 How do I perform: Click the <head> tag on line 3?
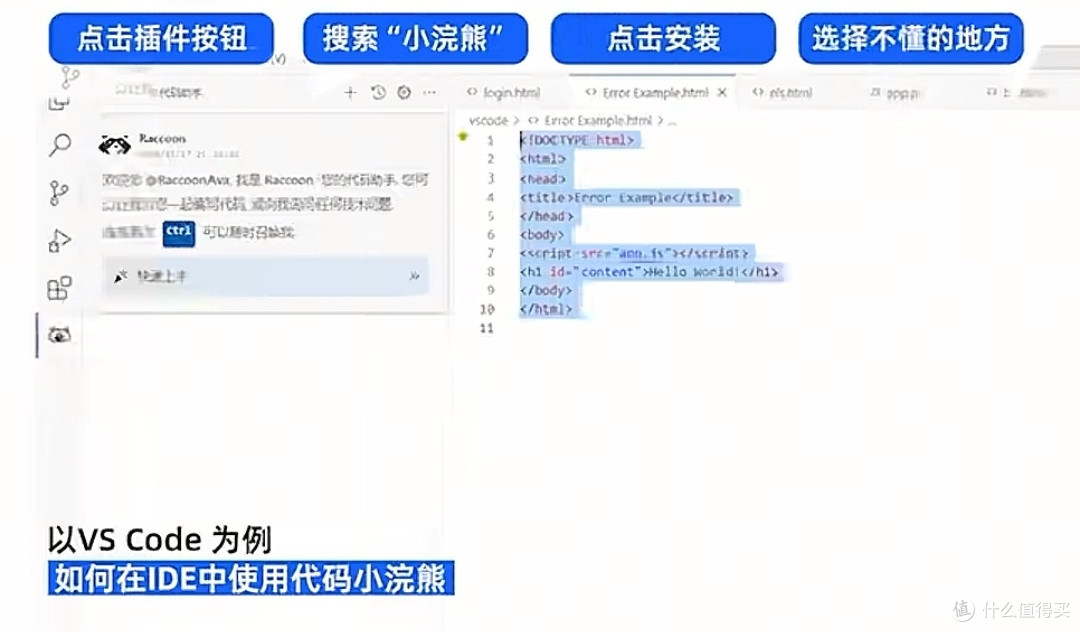(543, 178)
